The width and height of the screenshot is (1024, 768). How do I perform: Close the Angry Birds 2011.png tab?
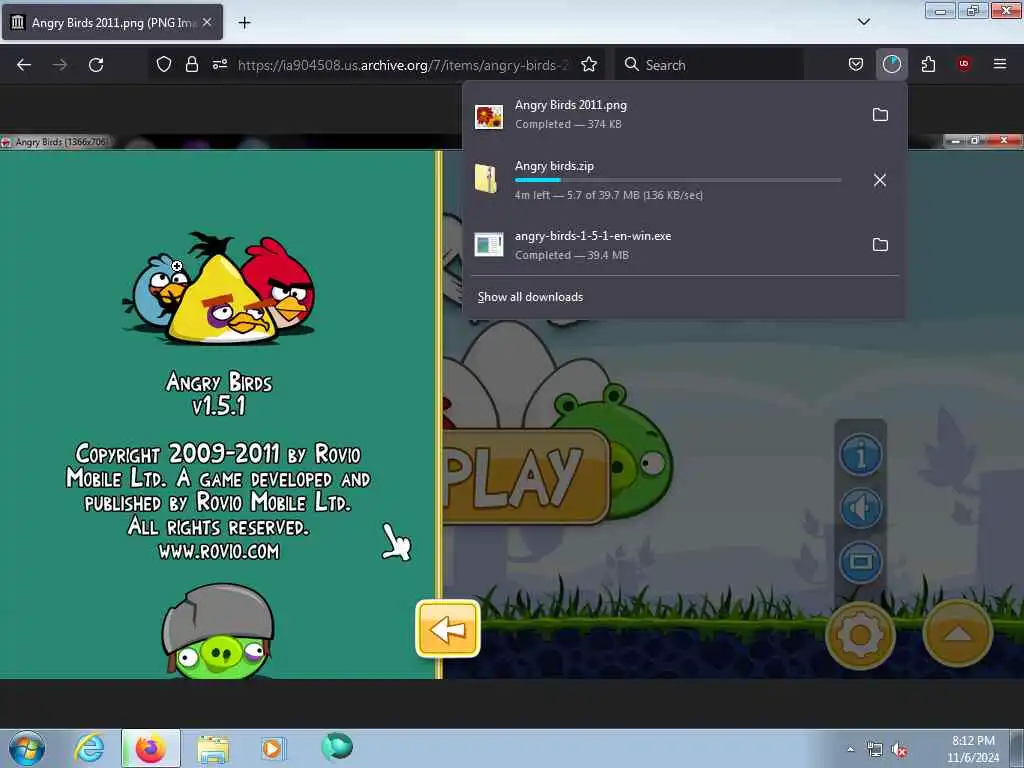point(207,22)
